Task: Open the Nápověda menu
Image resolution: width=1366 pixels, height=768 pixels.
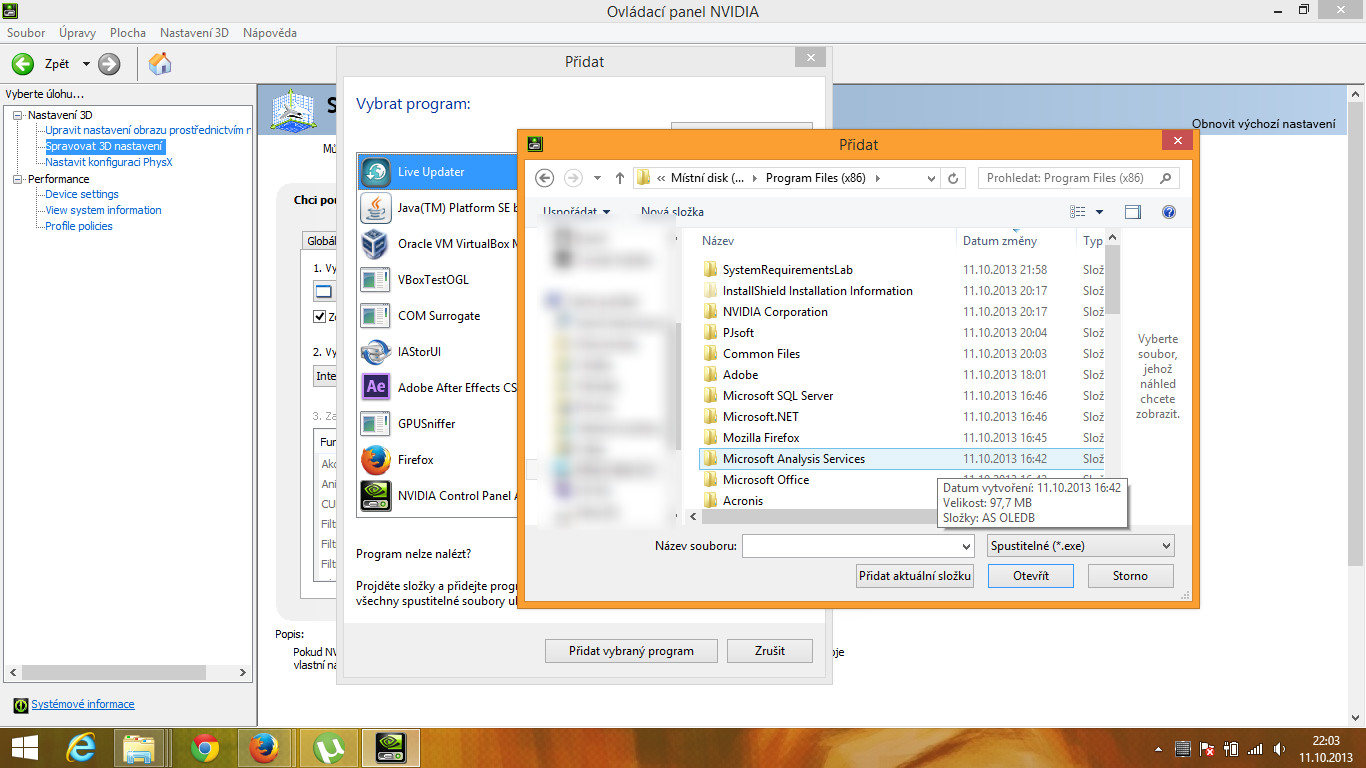Action: tap(270, 33)
